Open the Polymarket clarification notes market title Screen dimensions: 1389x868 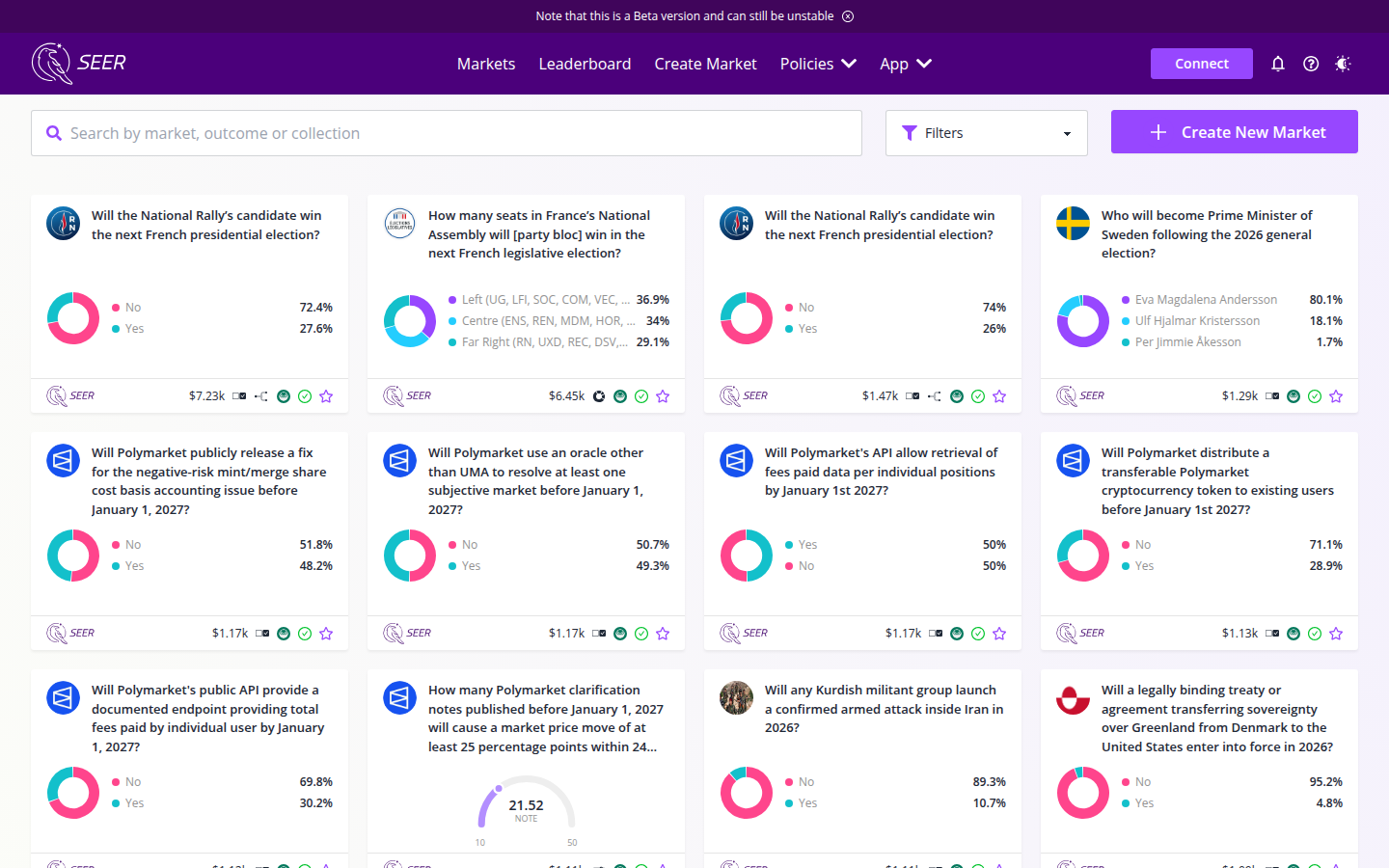[x=546, y=719]
